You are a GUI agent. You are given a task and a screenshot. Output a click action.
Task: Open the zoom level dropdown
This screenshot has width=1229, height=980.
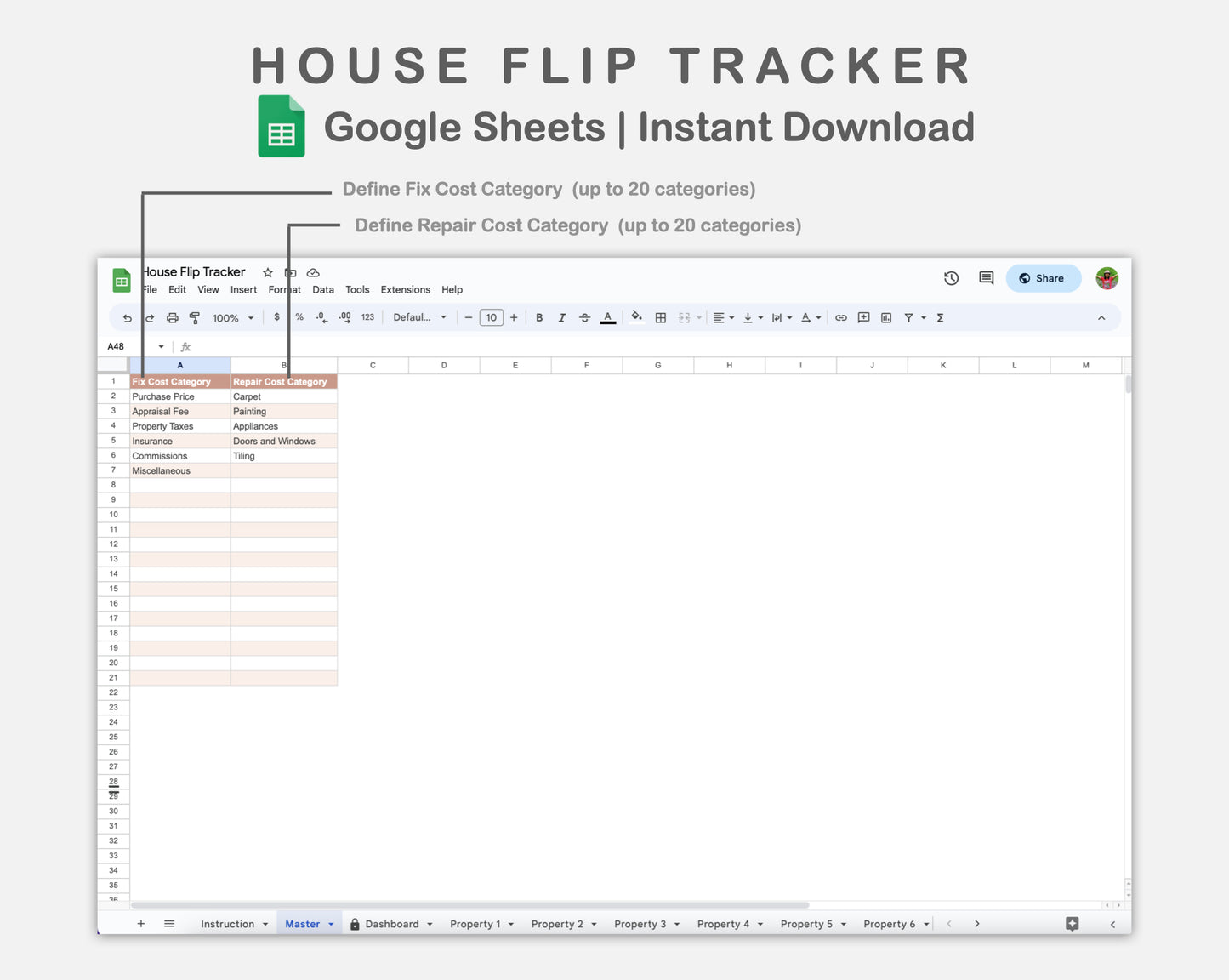(231, 317)
